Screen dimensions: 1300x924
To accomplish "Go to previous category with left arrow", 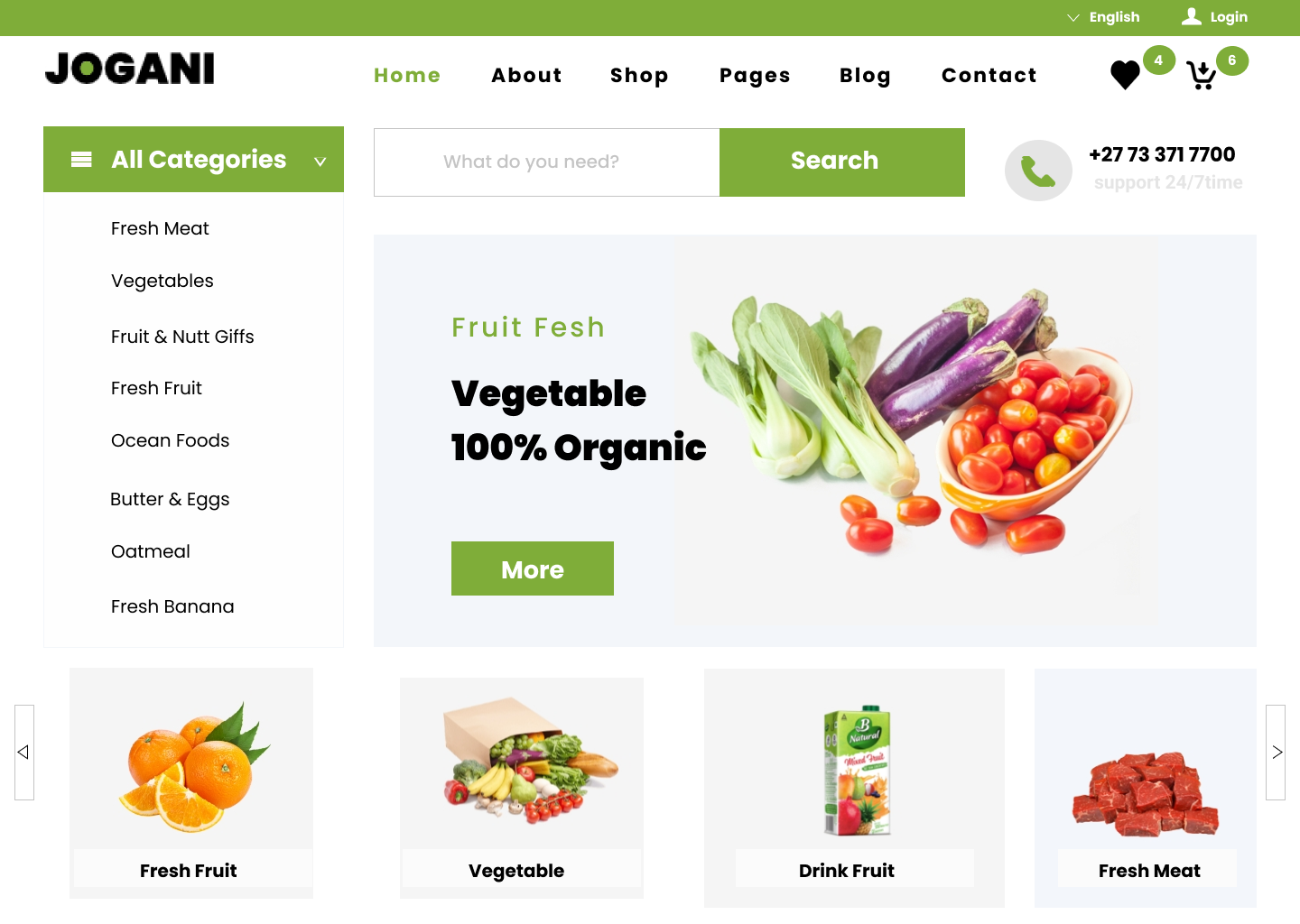I will 24,753.
